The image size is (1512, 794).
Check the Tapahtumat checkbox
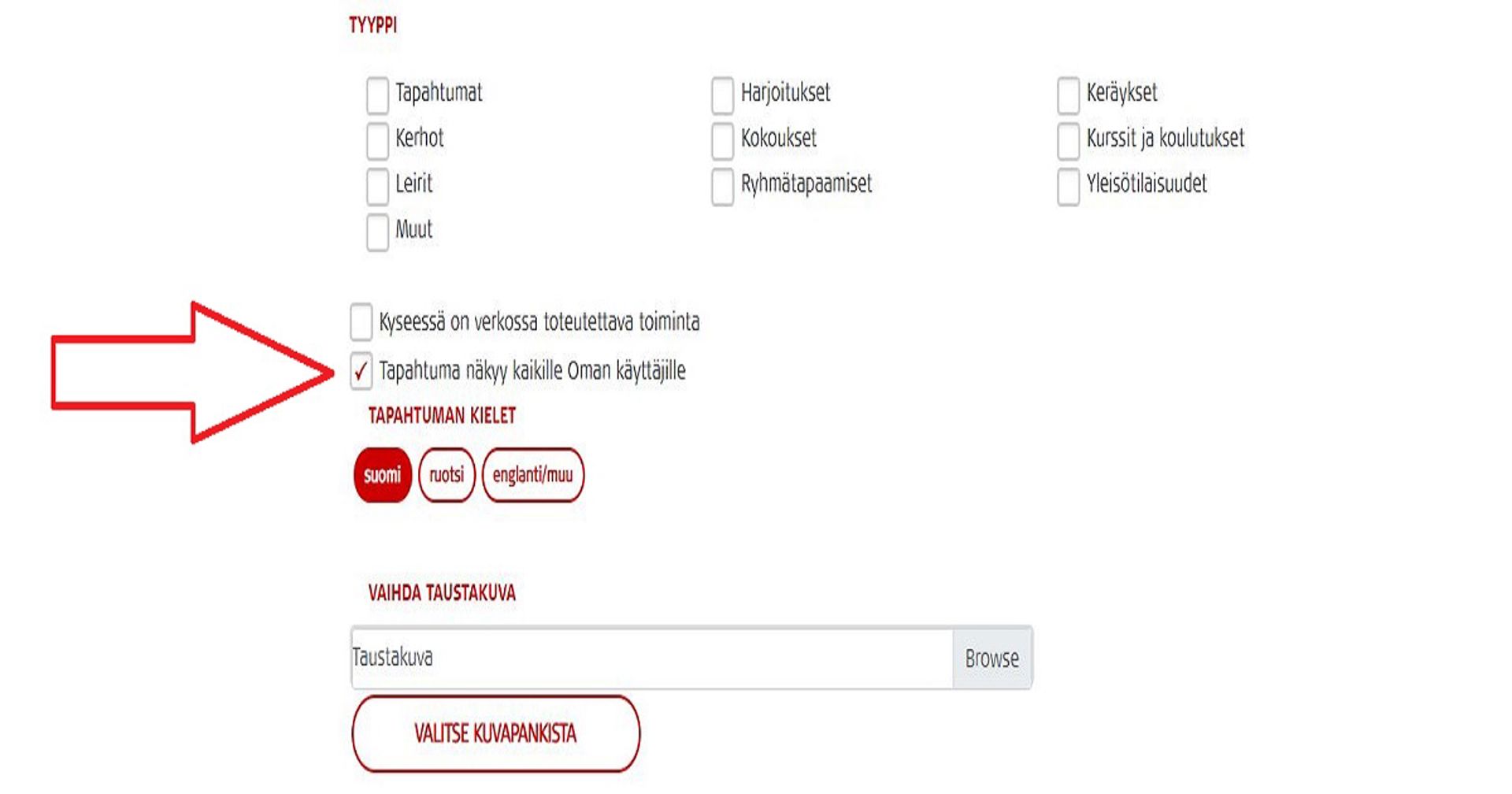[x=377, y=95]
